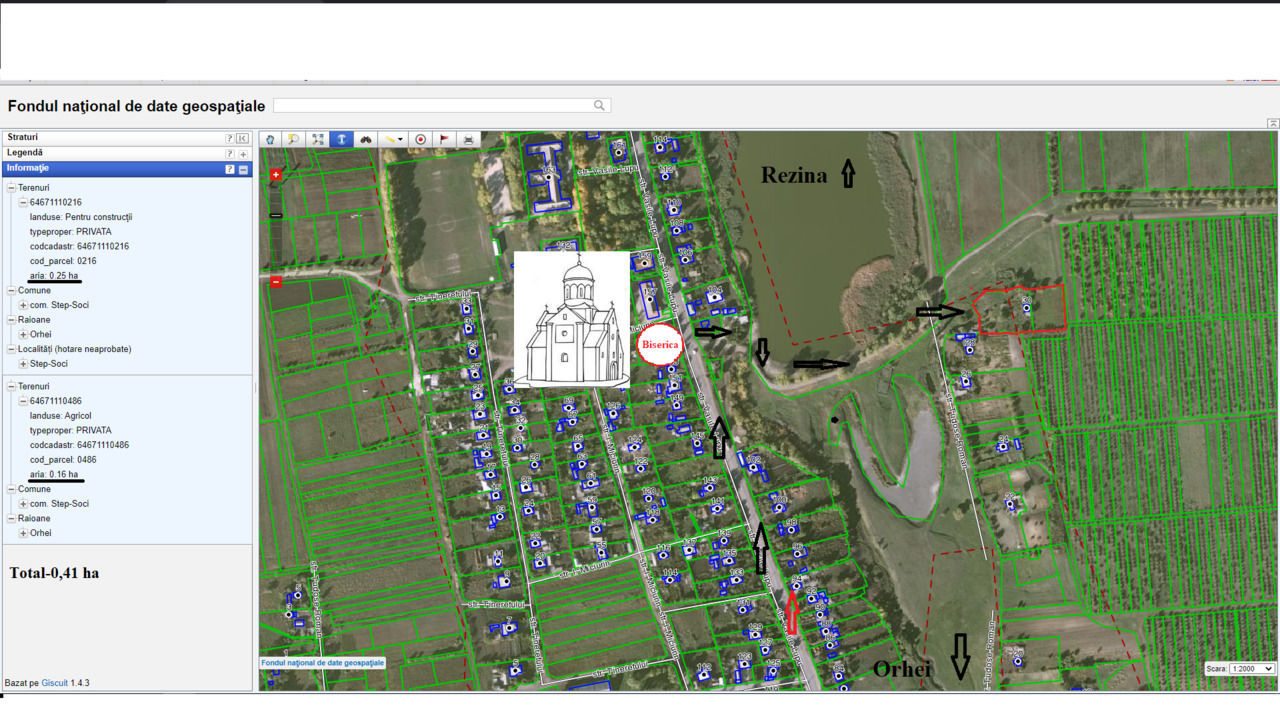Collapse the Straturi sidebar with arrow icon

tap(243, 138)
